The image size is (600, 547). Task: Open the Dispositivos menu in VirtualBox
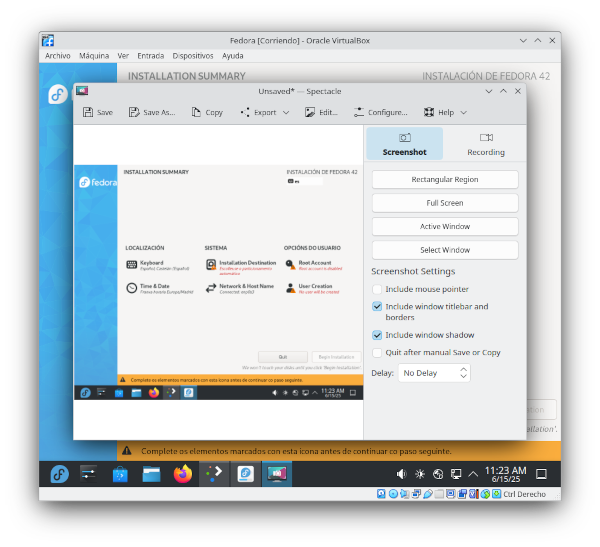193,56
